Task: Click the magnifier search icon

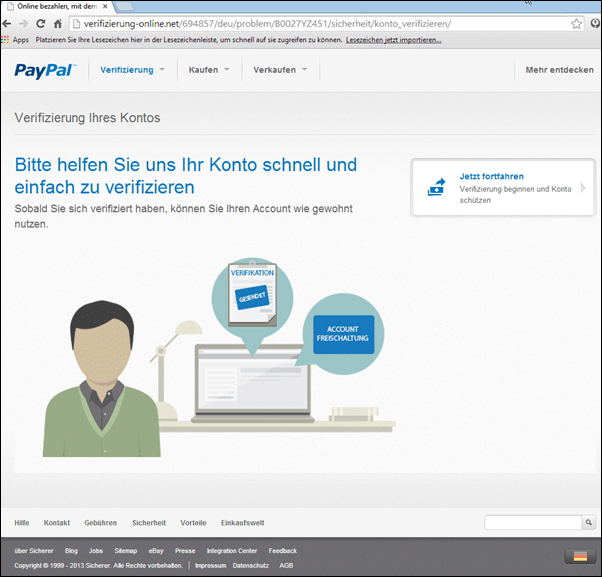Action: click(x=589, y=522)
